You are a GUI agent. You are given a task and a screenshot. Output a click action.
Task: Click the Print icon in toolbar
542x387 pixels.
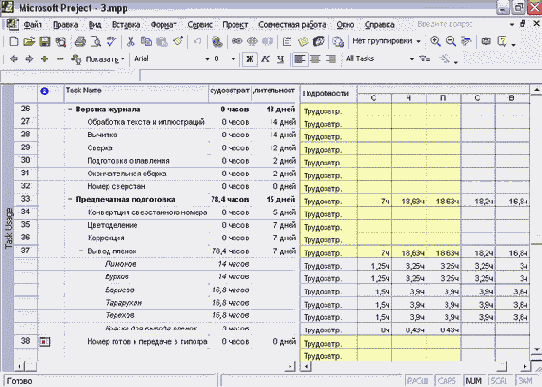point(80,42)
